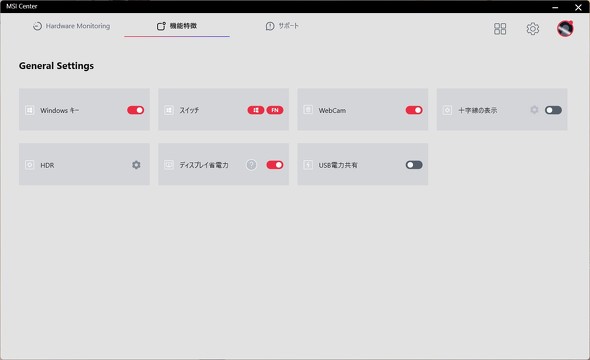The height and width of the screenshot is (360, 590).
Task: Click the Windows key icon in スイッチ card
Action: (255, 110)
